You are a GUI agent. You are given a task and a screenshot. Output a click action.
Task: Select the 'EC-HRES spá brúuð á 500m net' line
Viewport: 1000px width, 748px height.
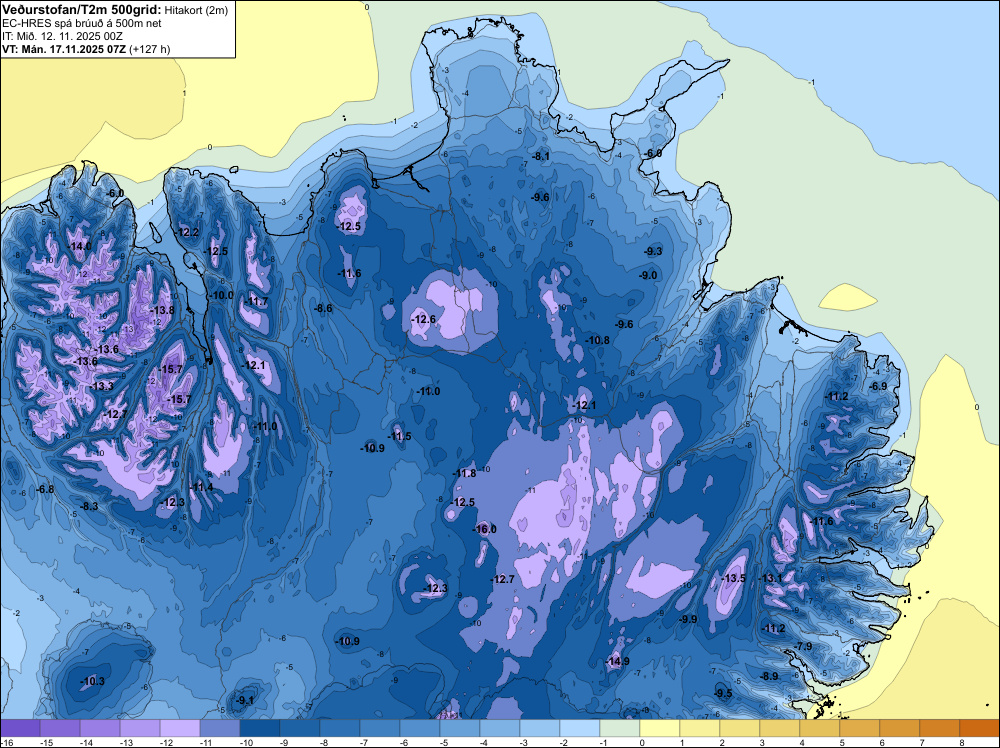point(82,24)
